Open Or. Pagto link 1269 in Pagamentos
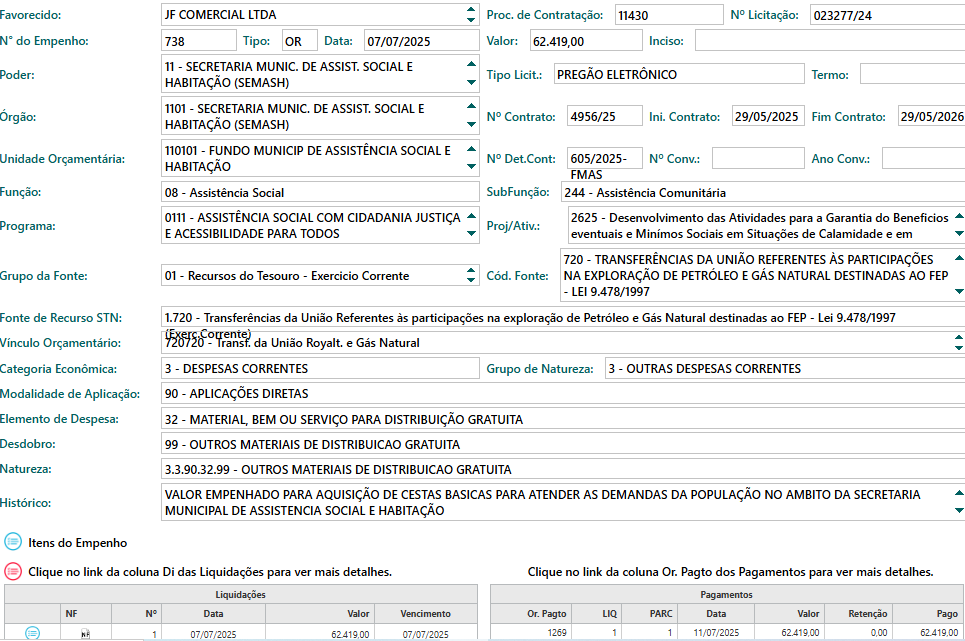The width and height of the screenshot is (965, 641). tap(557, 632)
